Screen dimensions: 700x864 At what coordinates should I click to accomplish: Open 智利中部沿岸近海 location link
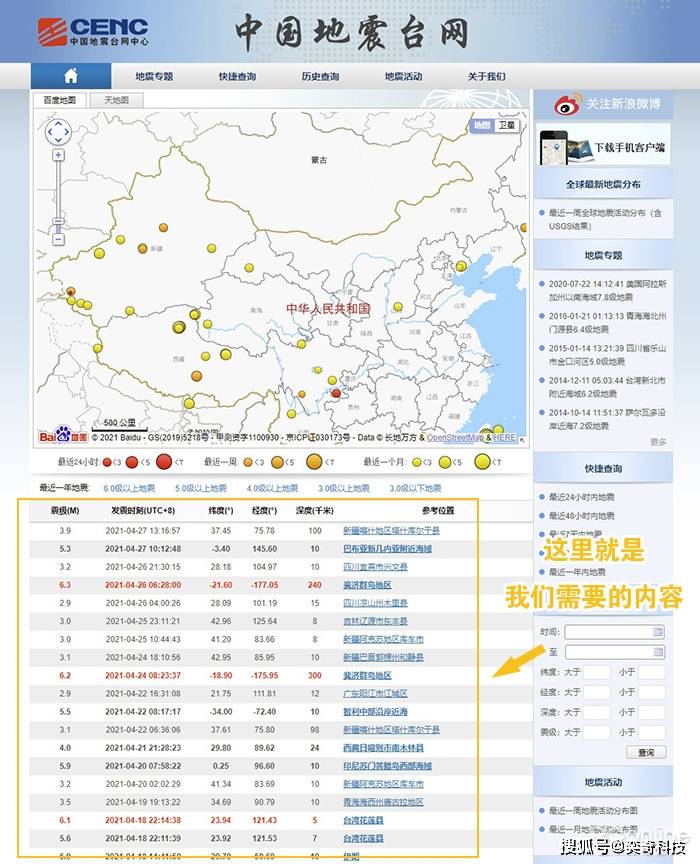coord(375,712)
